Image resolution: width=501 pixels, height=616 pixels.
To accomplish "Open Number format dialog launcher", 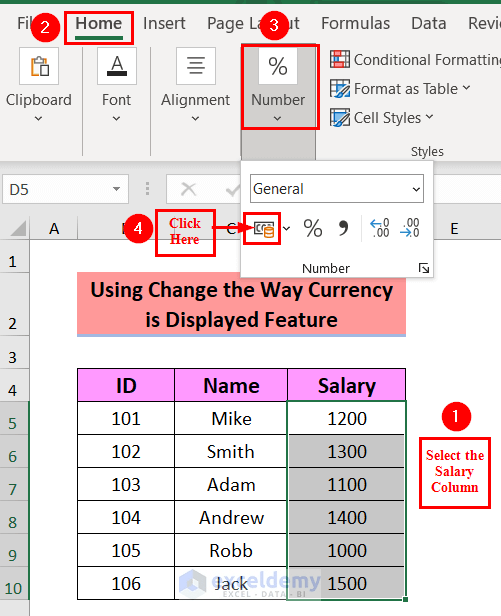I will [424, 268].
